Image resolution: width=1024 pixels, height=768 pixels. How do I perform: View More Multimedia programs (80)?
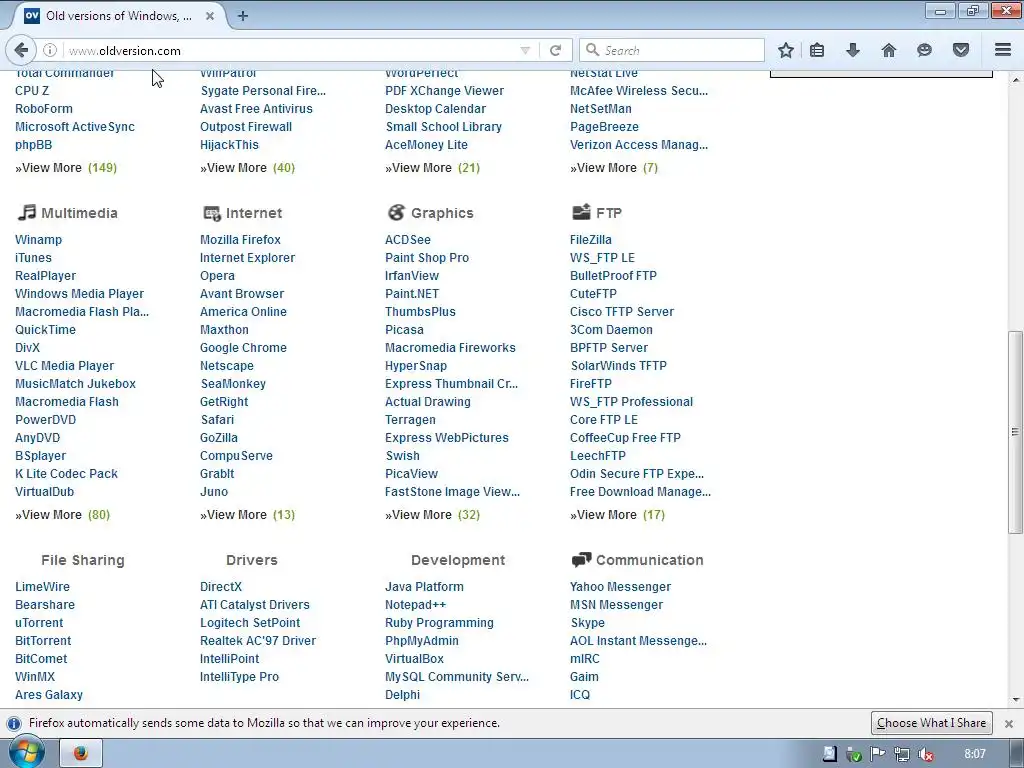[63, 515]
